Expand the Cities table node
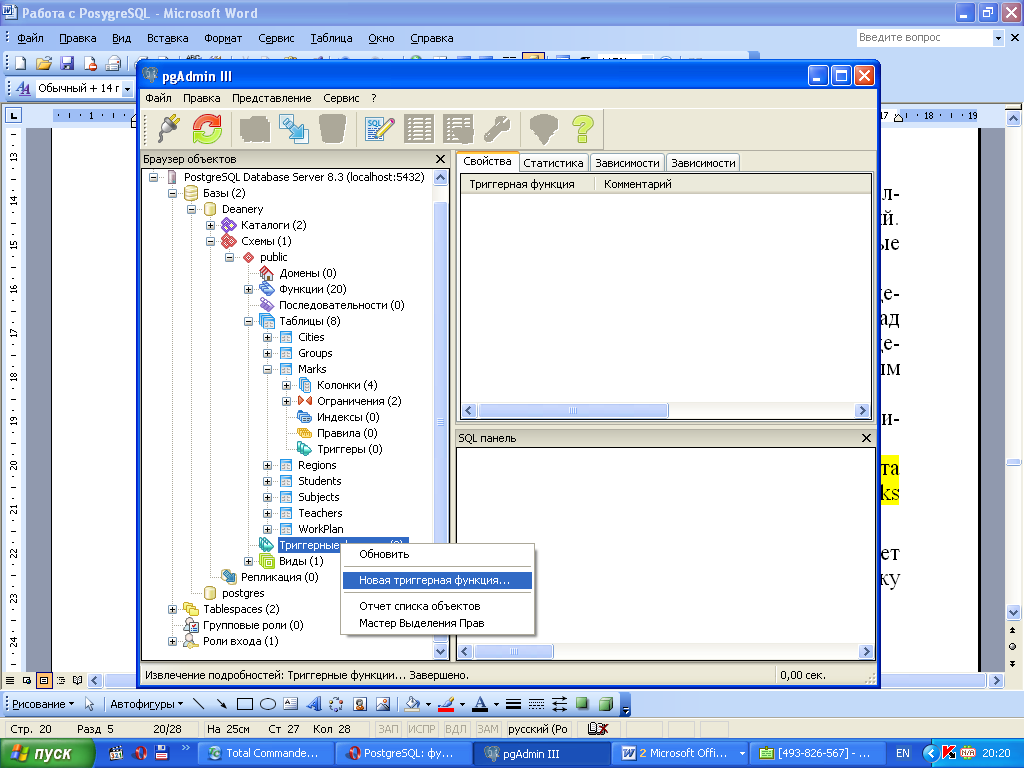1024x768 pixels. [x=267, y=337]
